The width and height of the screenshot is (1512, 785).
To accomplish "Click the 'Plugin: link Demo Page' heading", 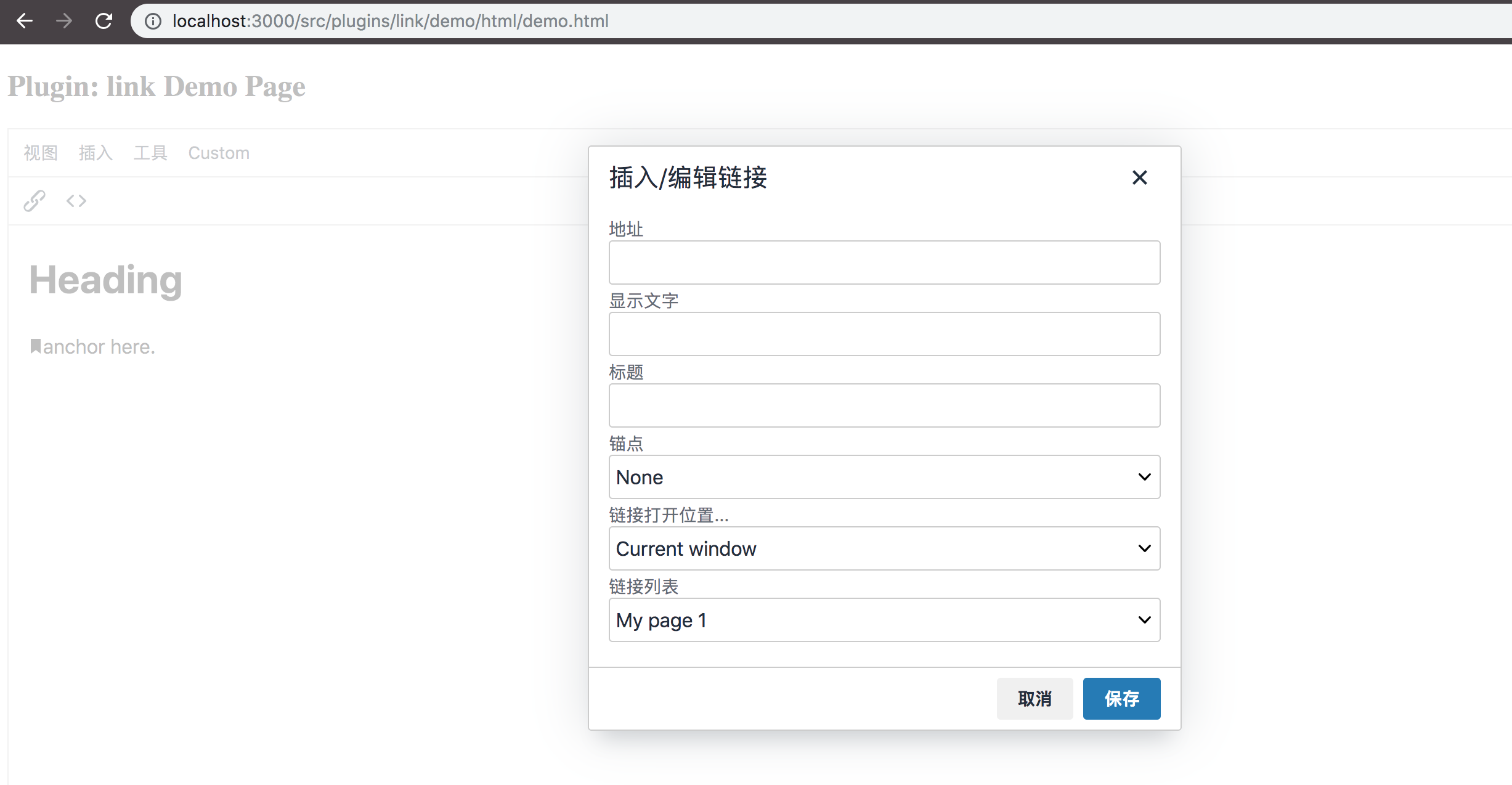I will (156, 86).
